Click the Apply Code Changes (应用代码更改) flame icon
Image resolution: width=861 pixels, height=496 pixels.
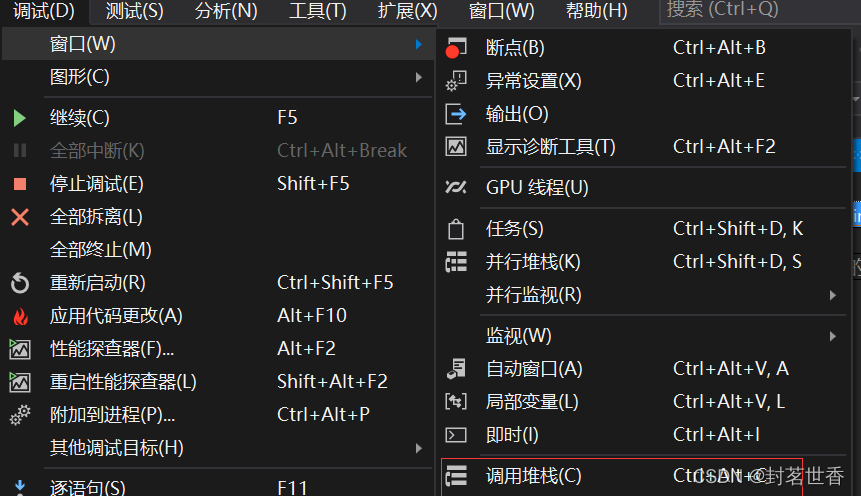pyautogui.click(x=20, y=316)
